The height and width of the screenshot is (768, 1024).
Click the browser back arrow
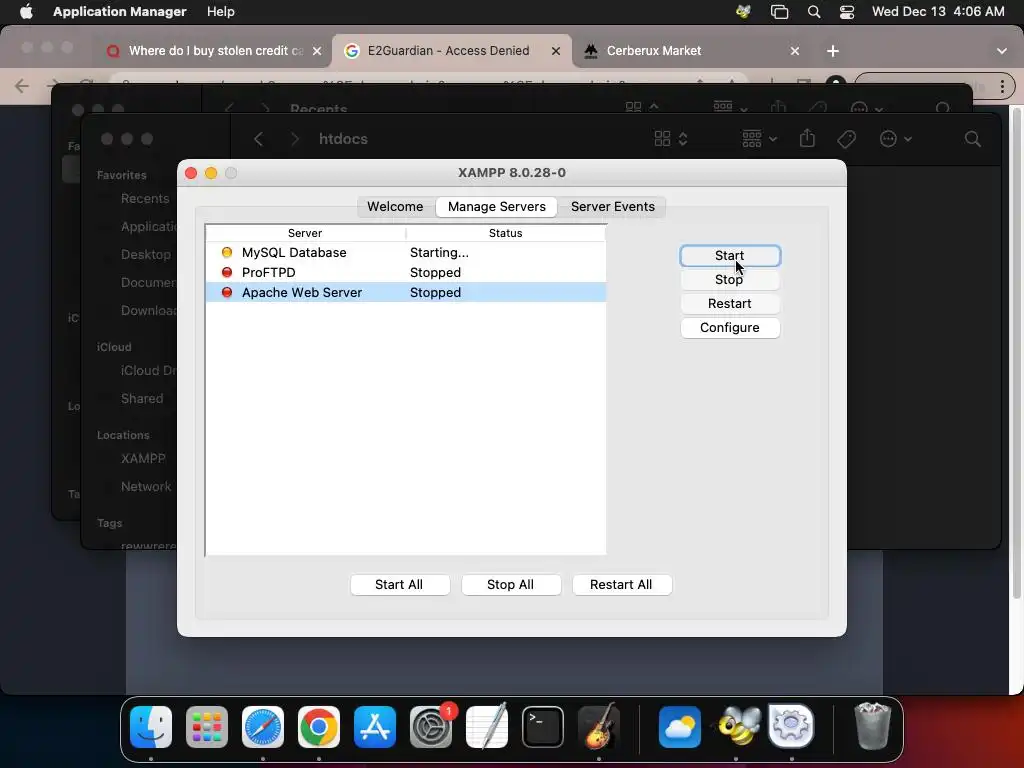click(x=22, y=86)
